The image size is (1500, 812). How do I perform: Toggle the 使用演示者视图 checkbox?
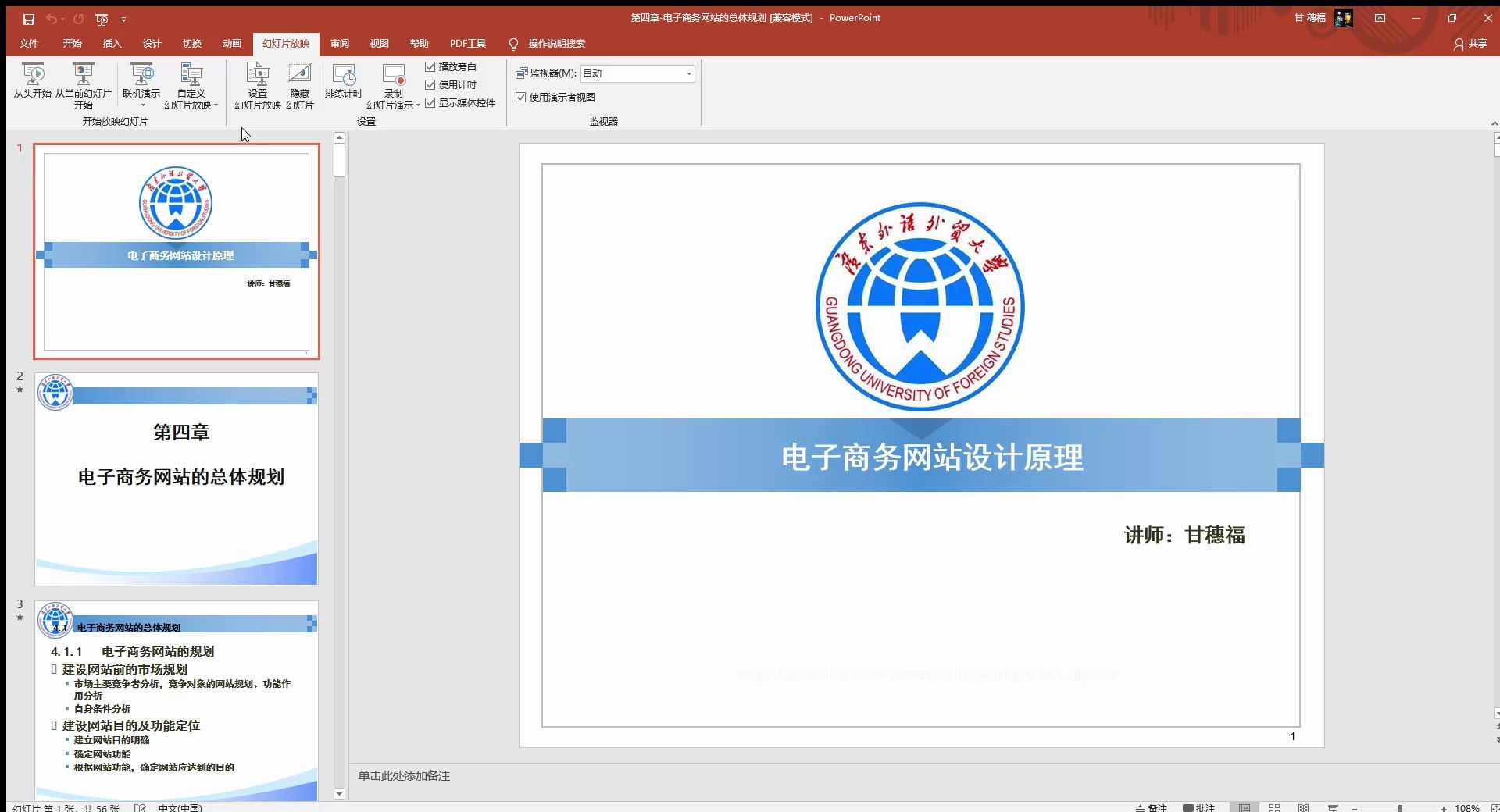(x=520, y=98)
